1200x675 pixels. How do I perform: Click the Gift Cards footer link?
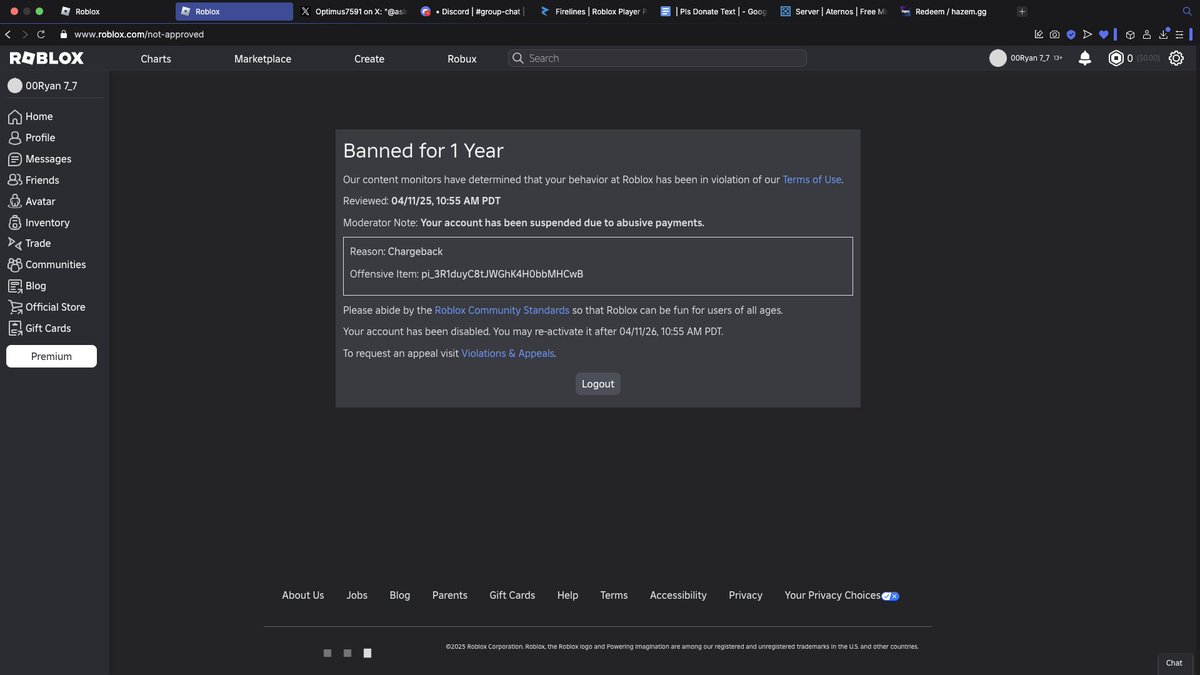pyautogui.click(x=512, y=595)
